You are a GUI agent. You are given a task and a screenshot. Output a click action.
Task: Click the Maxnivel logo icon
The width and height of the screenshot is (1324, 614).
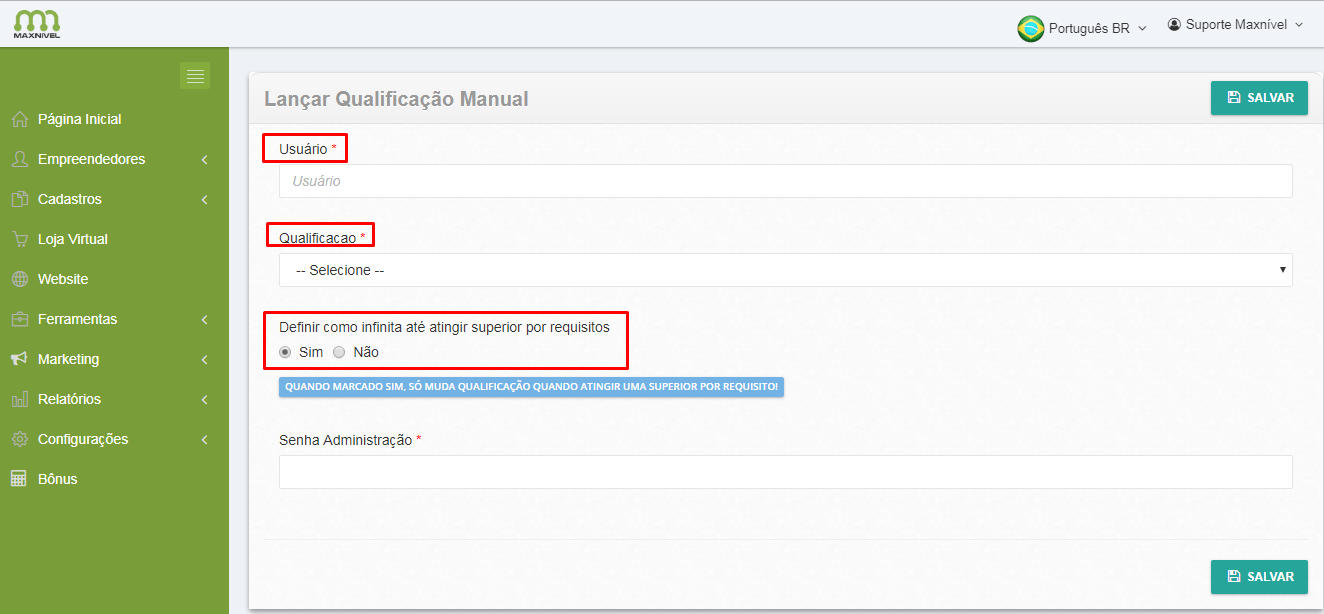[x=37, y=22]
